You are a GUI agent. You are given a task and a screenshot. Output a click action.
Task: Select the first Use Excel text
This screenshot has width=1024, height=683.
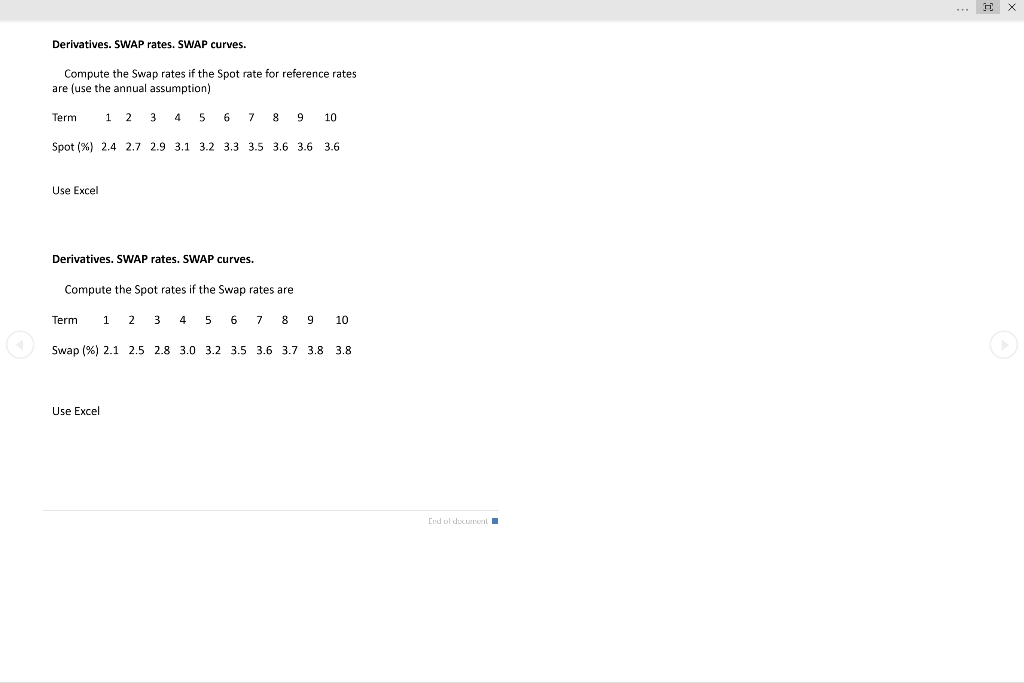74,190
